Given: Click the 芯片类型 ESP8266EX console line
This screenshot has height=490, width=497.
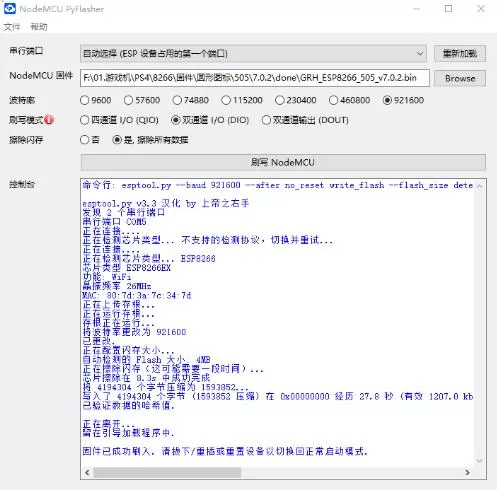Looking at the screenshot, I should pos(127,268).
